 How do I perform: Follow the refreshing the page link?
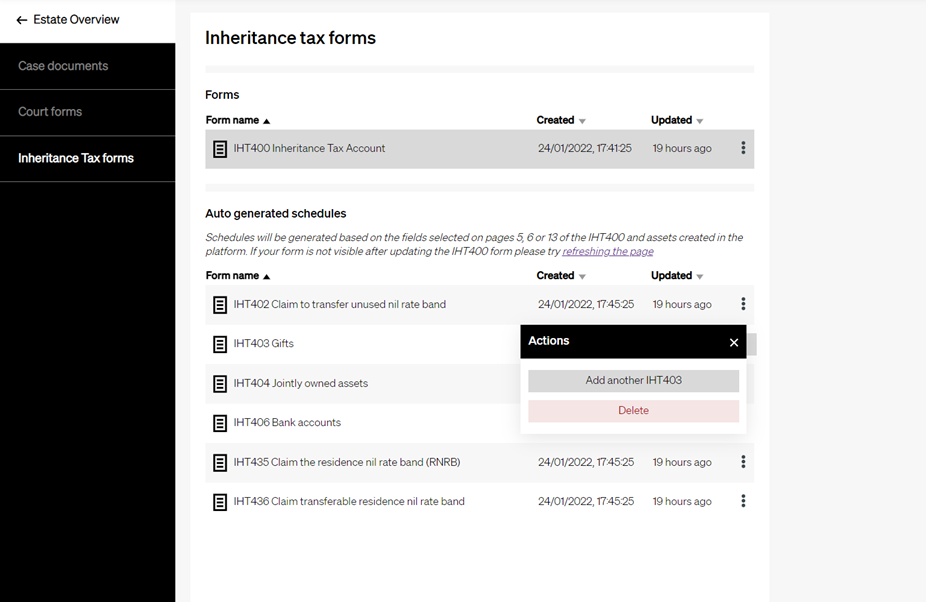[x=607, y=250]
